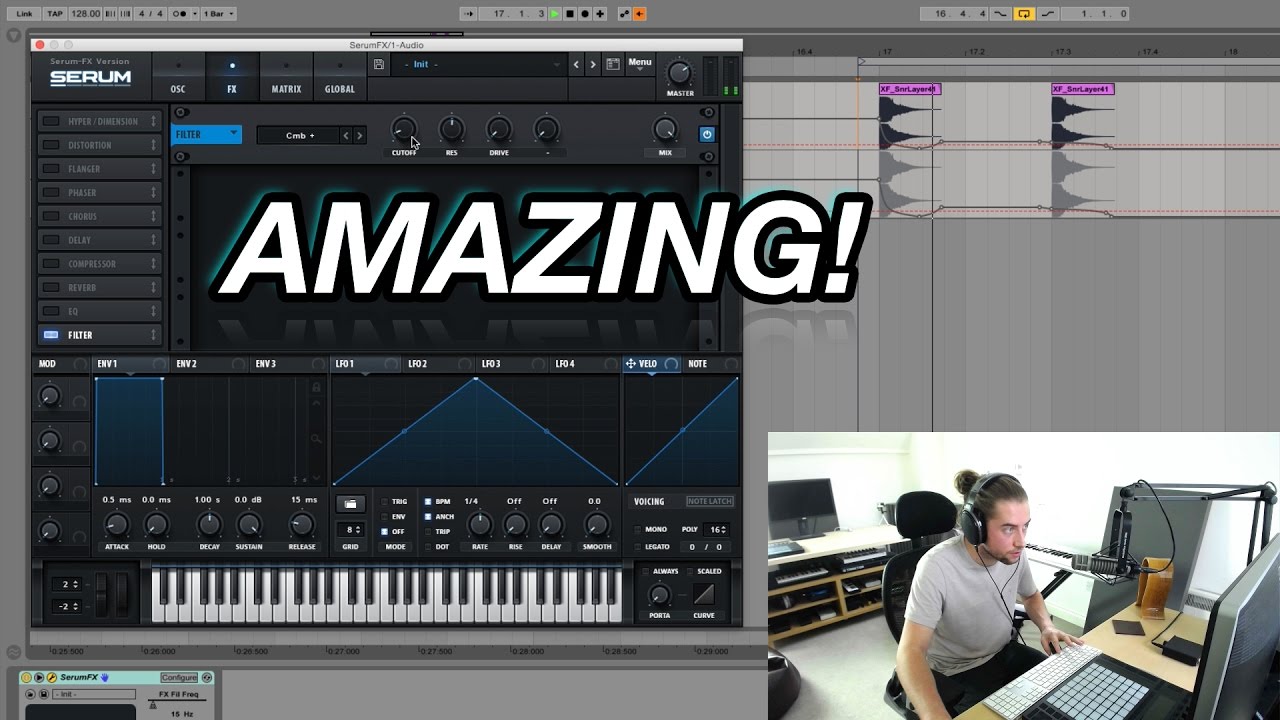Click the portamento Curve shape box
Image resolution: width=1280 pixels, height=720 pixels.
[x=704, y=594]
